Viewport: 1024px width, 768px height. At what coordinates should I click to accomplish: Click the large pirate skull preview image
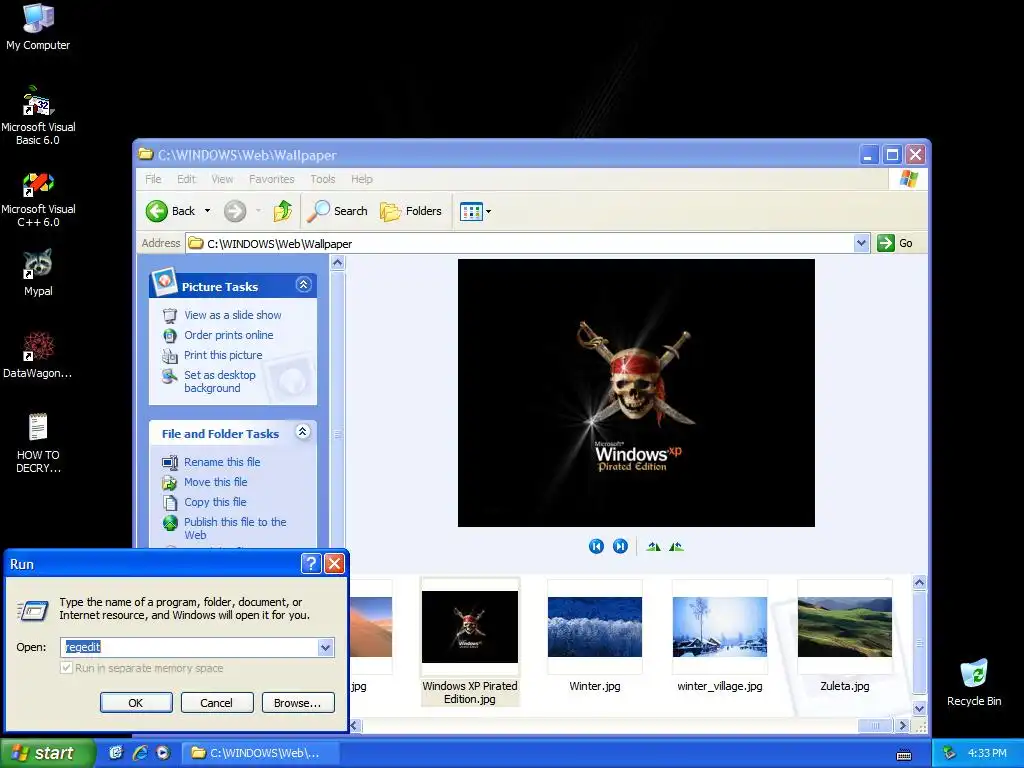coord(636,393)
